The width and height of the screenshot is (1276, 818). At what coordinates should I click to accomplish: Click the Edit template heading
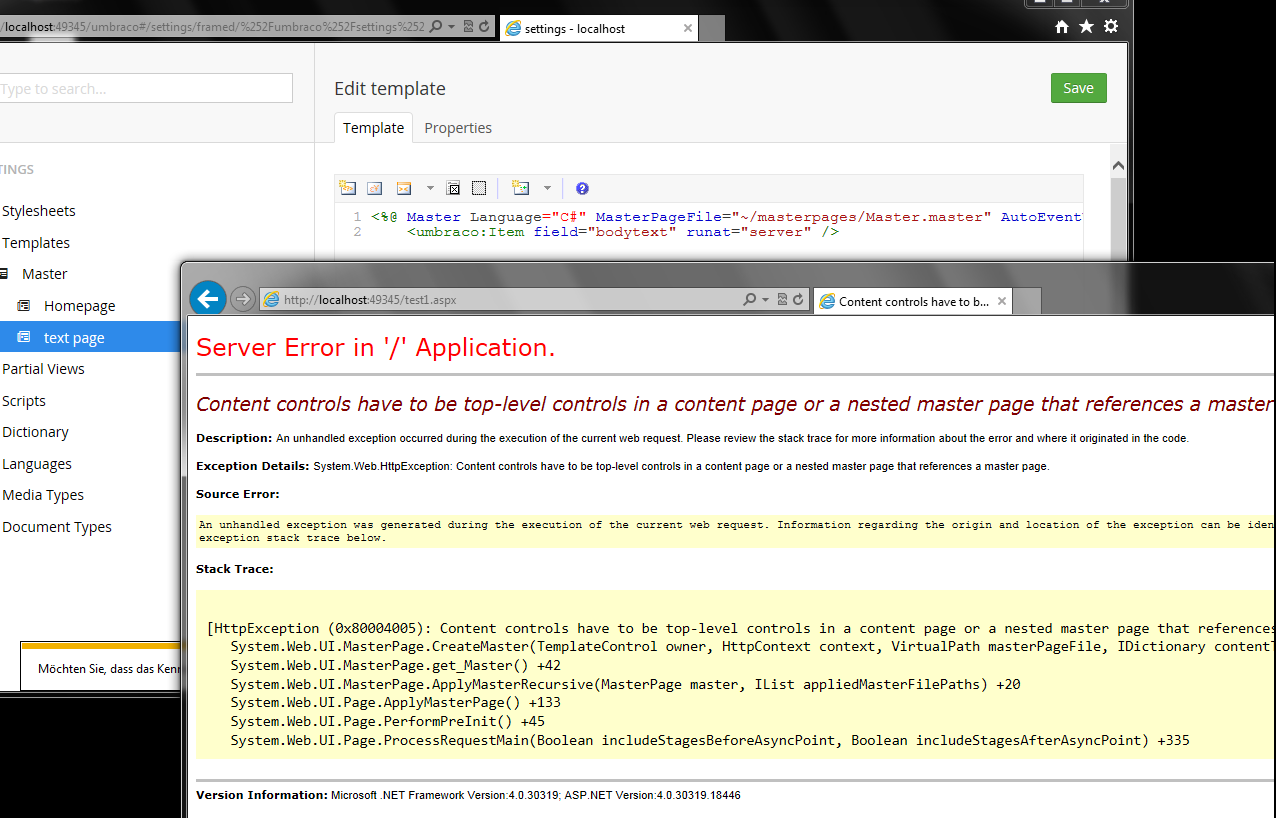coord(390,88)
